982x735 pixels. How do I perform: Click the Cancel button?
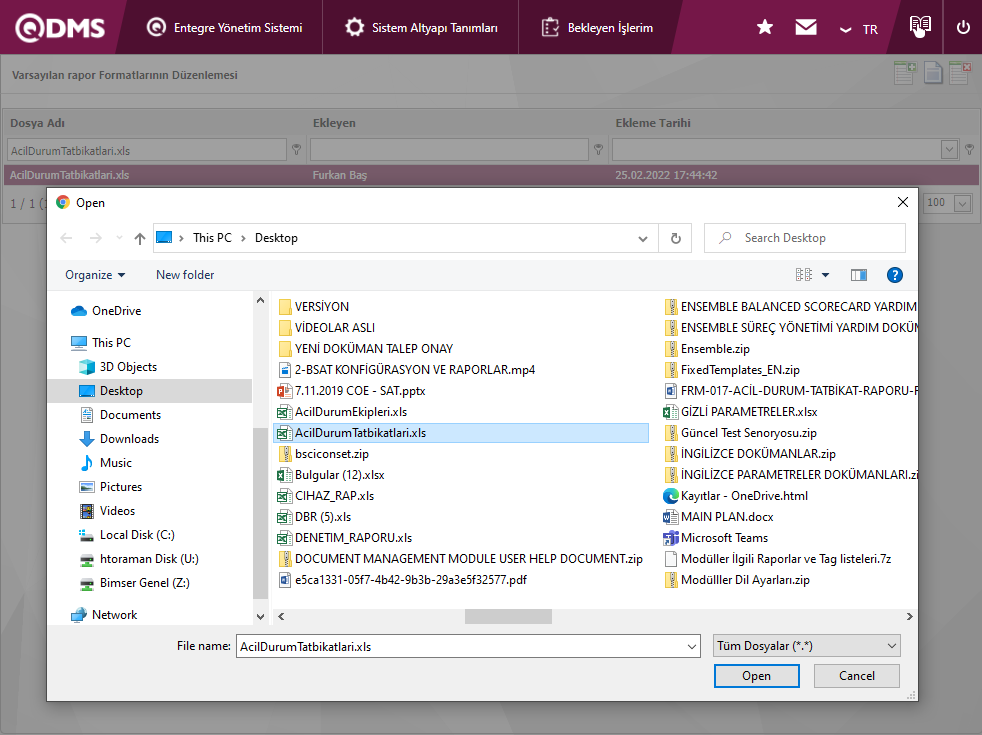[x=856, y=676]
